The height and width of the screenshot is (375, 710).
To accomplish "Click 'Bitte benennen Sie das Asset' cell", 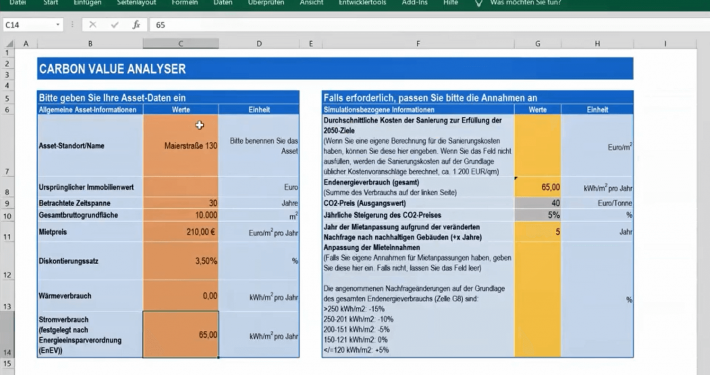I will click(259, 145).
